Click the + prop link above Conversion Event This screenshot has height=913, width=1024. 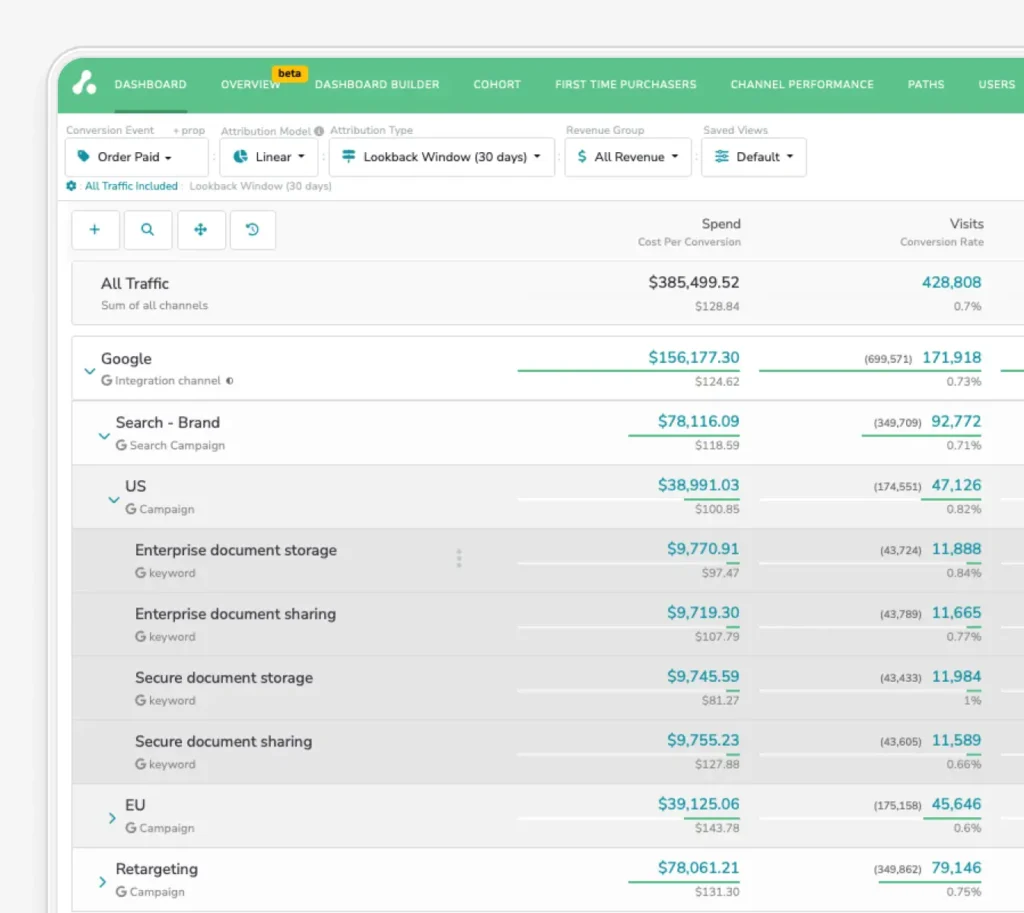coord(188,131)
